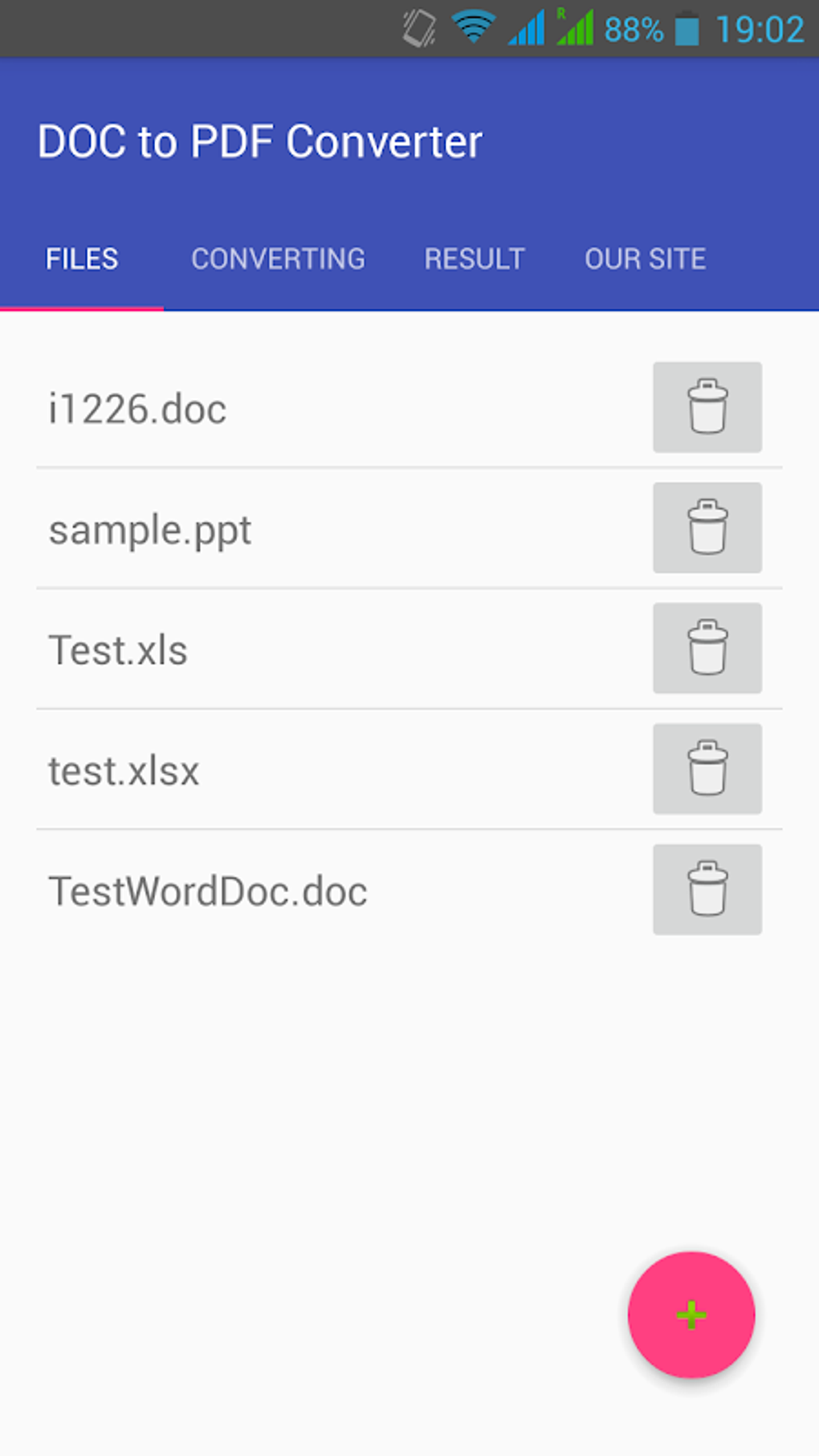Tap the DOC to PDF Converter title
The width and height of the screenshot is (819, 1456).
tap(260, 142)
